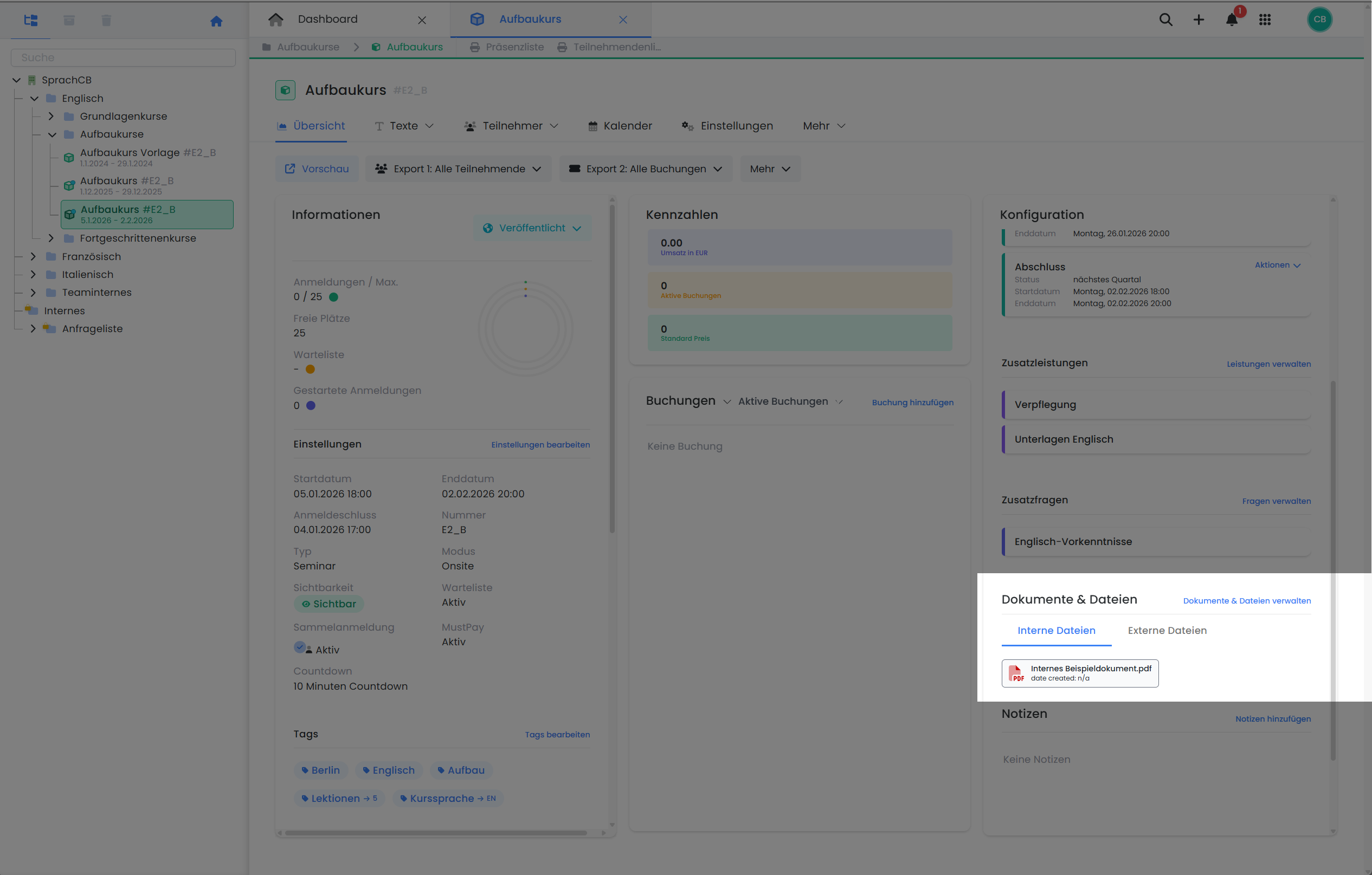1372x875 pixels.
Task: Expand the Grundlagenkurse folder
Action: (51, 116)
